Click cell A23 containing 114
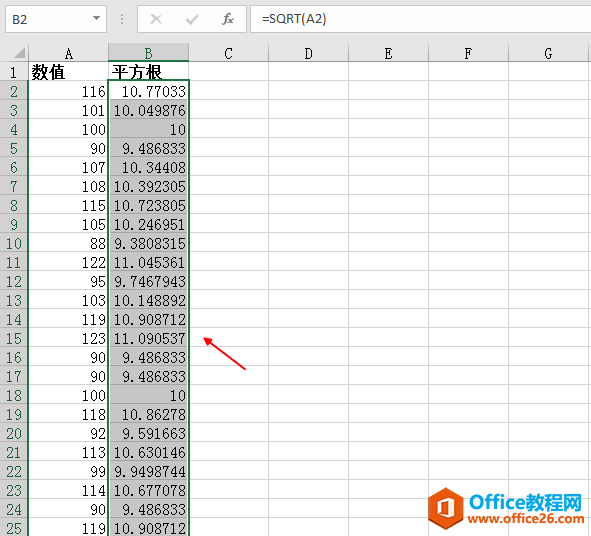 click(68, 490)
